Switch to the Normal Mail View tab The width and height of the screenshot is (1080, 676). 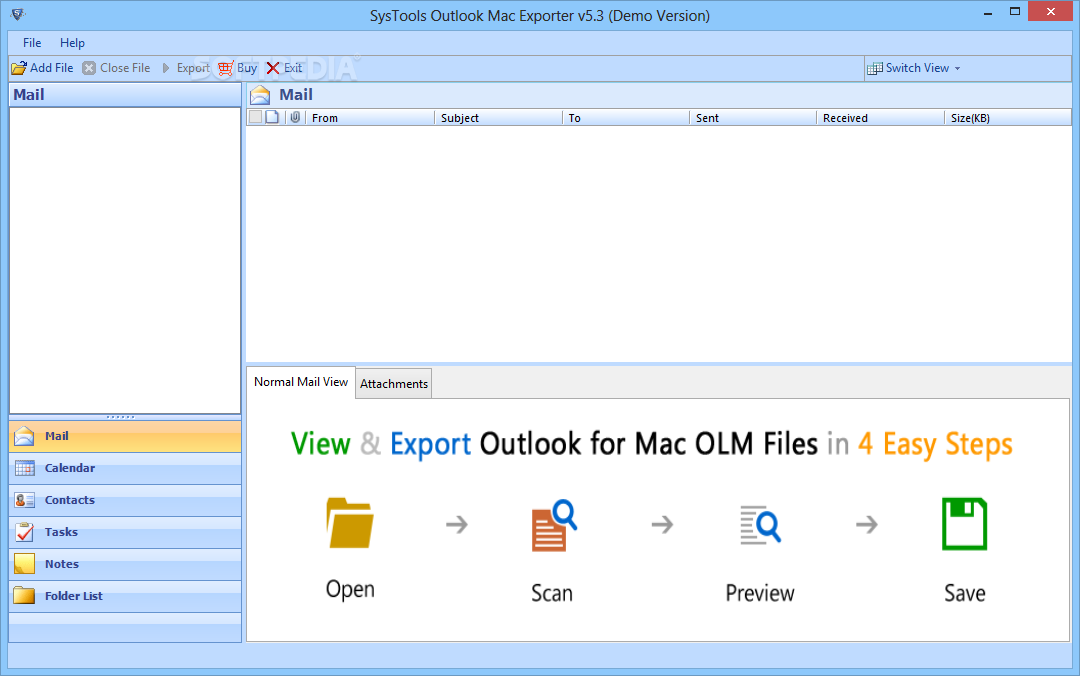pos(301,382)
